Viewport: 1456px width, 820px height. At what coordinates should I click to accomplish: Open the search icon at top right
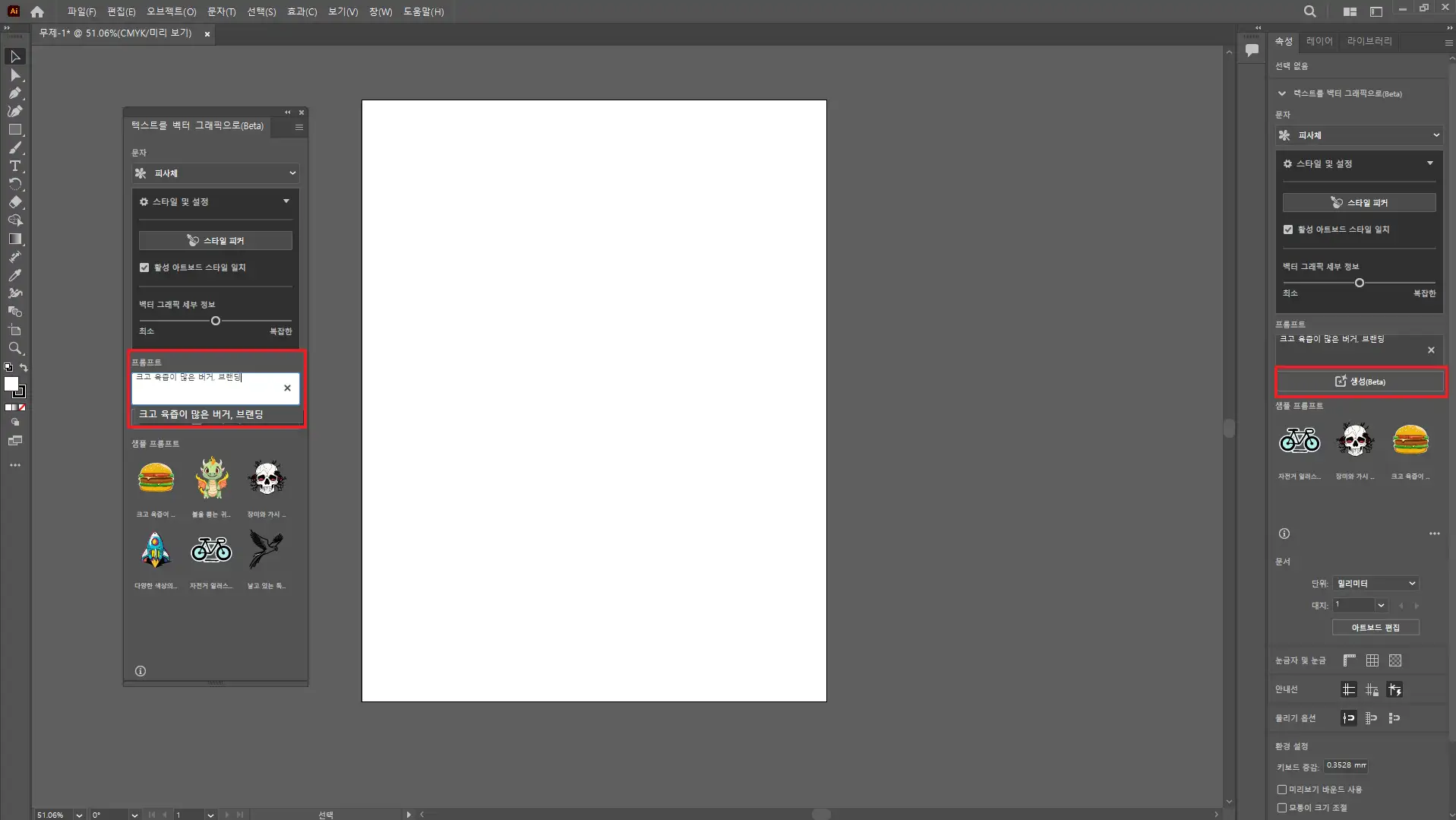1309,11
